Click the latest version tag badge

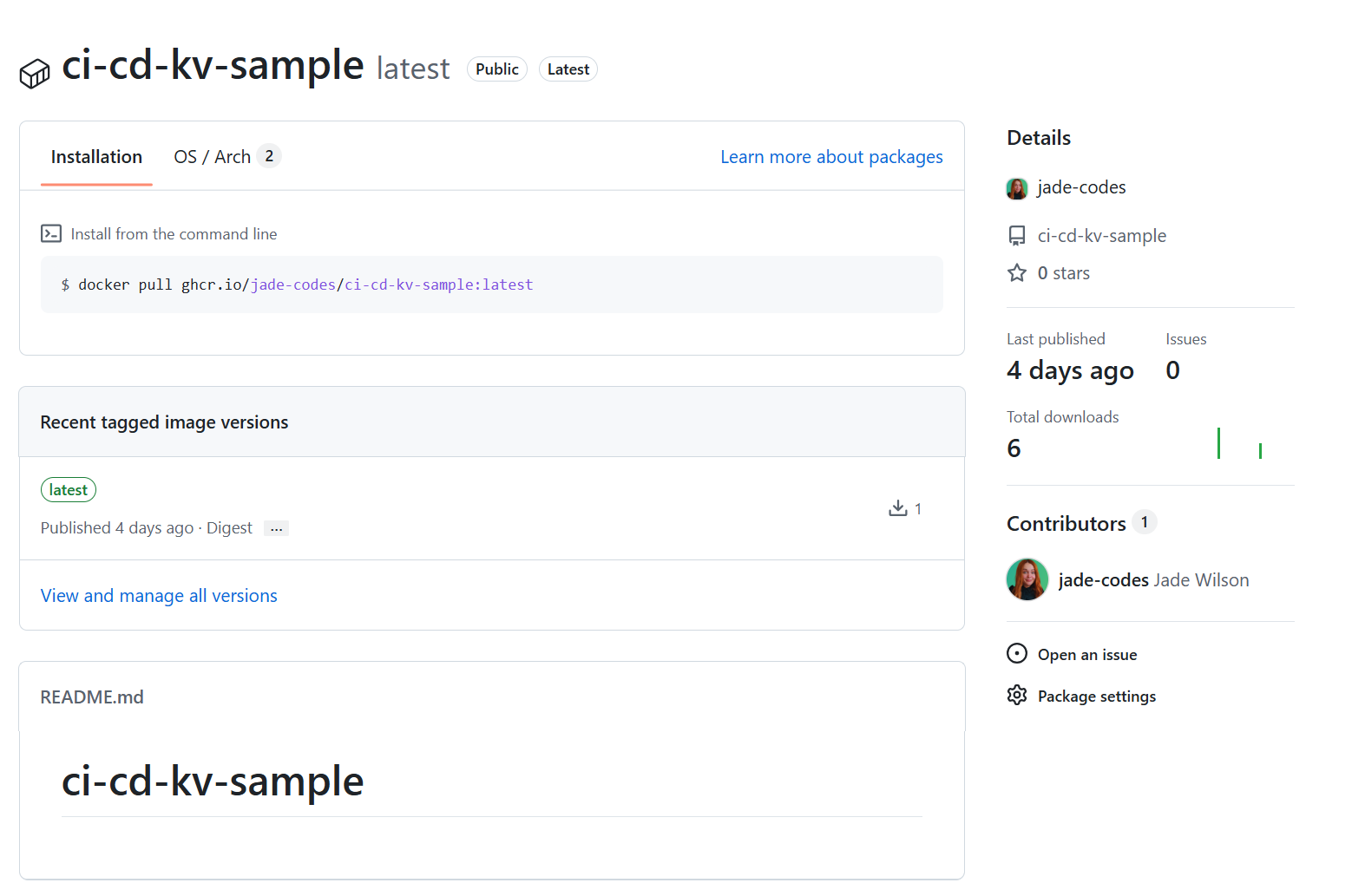[69, 490]
